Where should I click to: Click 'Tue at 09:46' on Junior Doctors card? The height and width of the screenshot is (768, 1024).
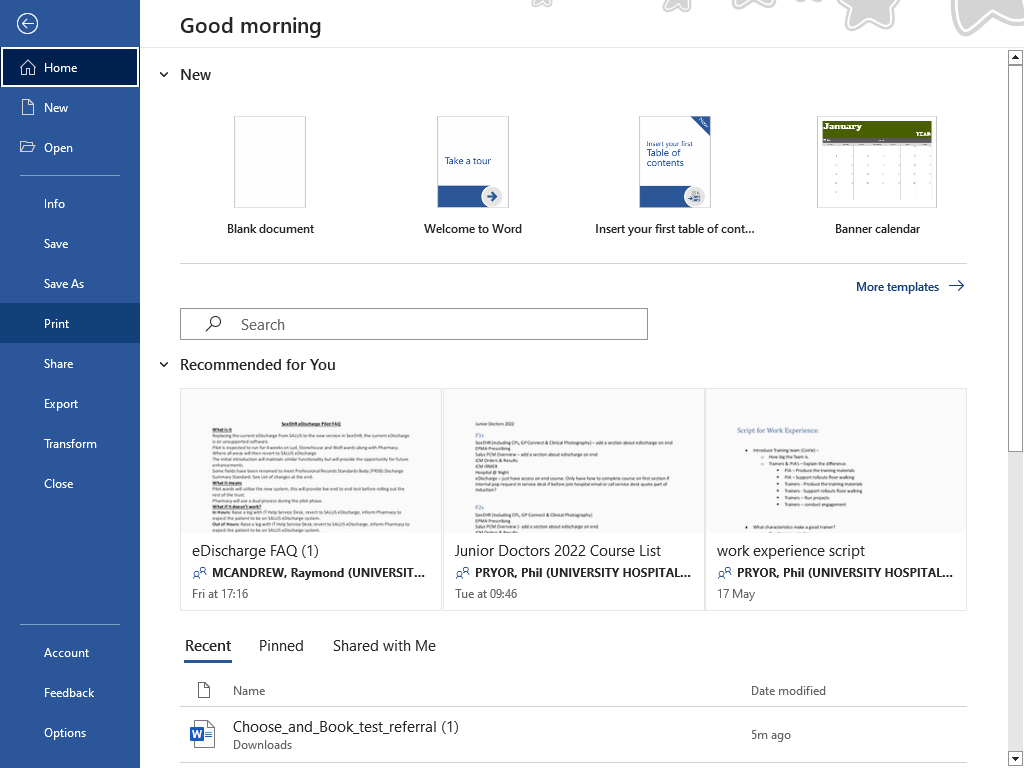[x=486, y=594]
